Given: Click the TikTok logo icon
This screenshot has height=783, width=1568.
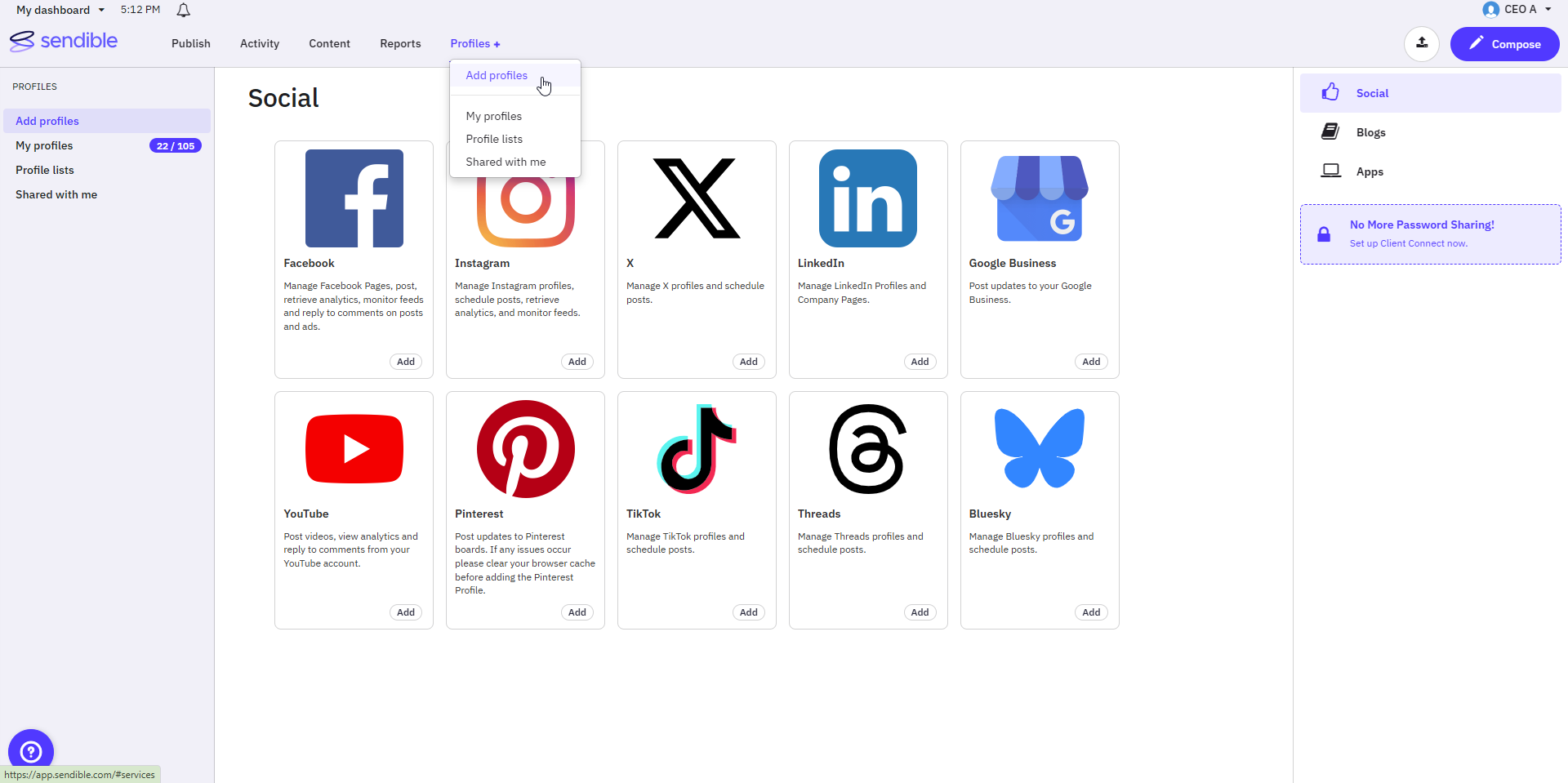Looking at the screenshot, I should click(x=697, y=449).
